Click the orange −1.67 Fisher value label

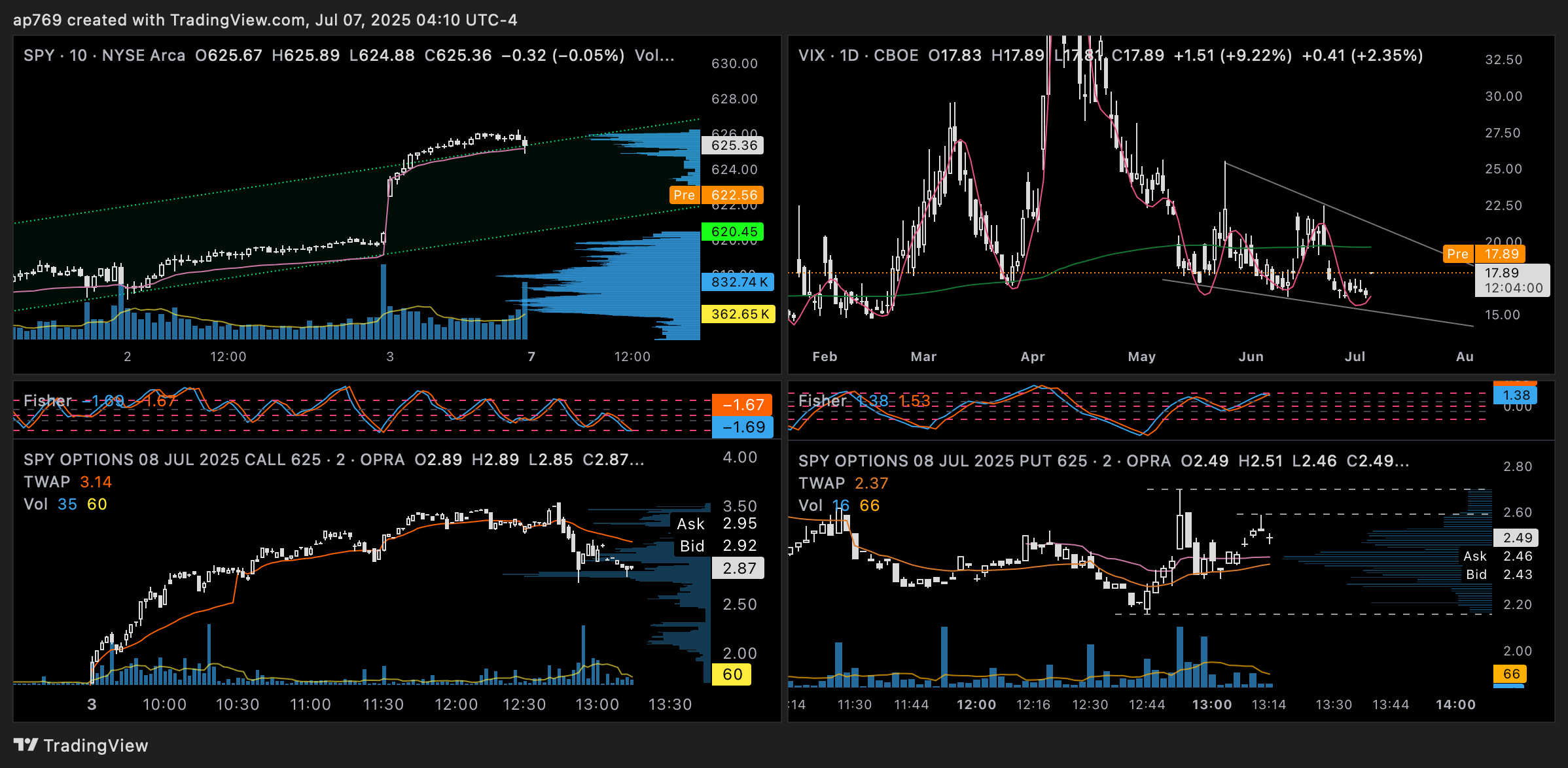pos(743,405)
